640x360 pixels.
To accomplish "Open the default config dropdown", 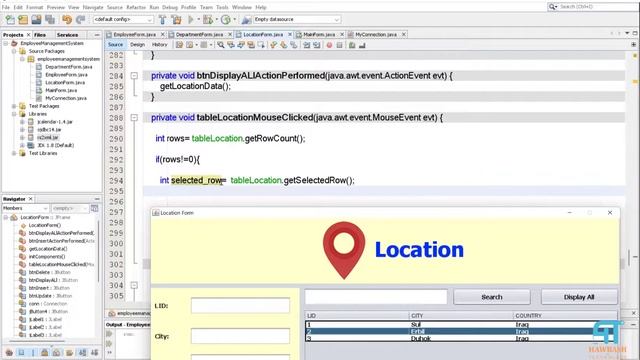I will click(123, 19).
